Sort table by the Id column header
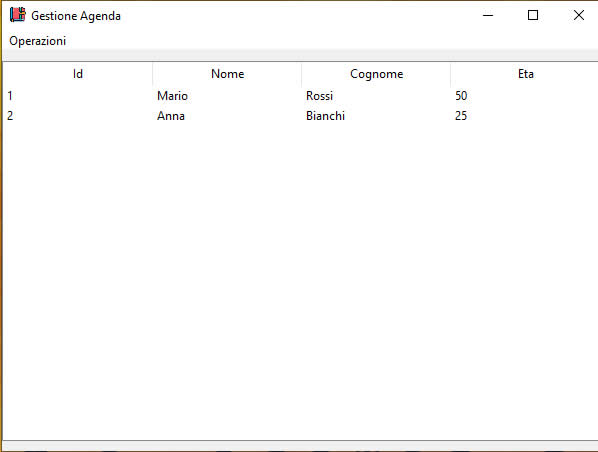The height and width of the screenshot is (452, 598). tap(78, 74)
